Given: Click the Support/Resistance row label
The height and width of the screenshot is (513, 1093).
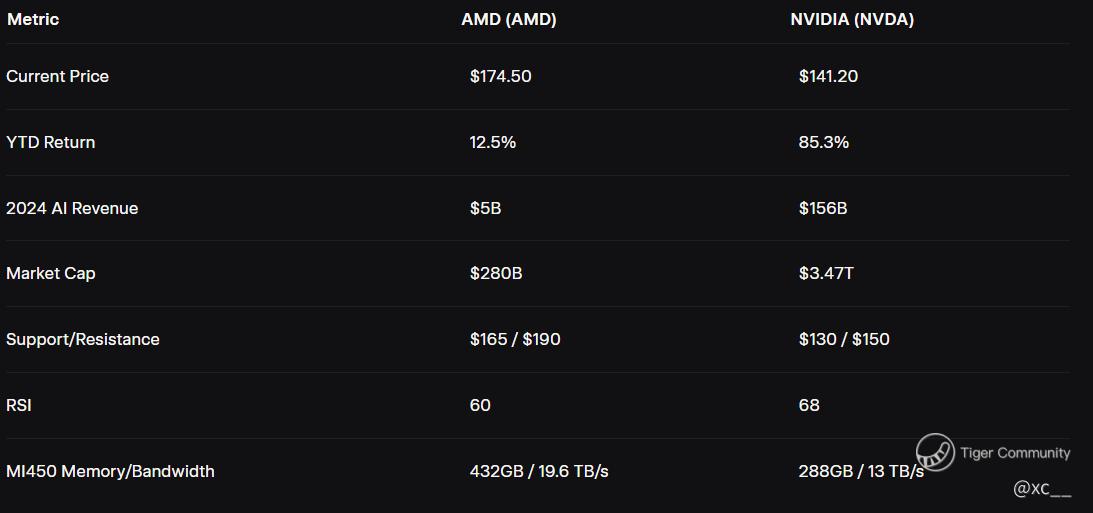Looking at the screenshot, I should [x=83, y=339].
